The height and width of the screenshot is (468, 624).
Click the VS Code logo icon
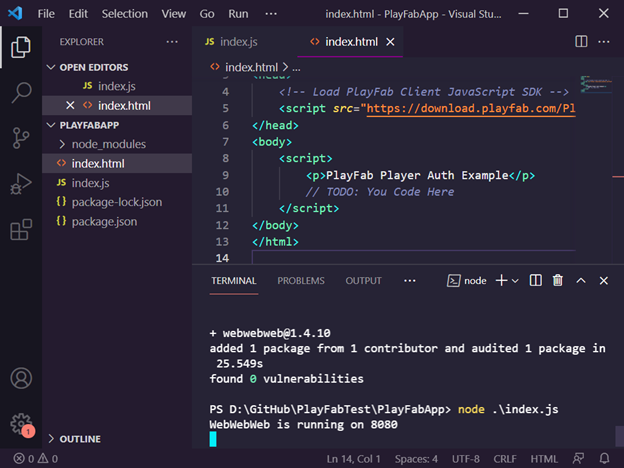(15, 14)
